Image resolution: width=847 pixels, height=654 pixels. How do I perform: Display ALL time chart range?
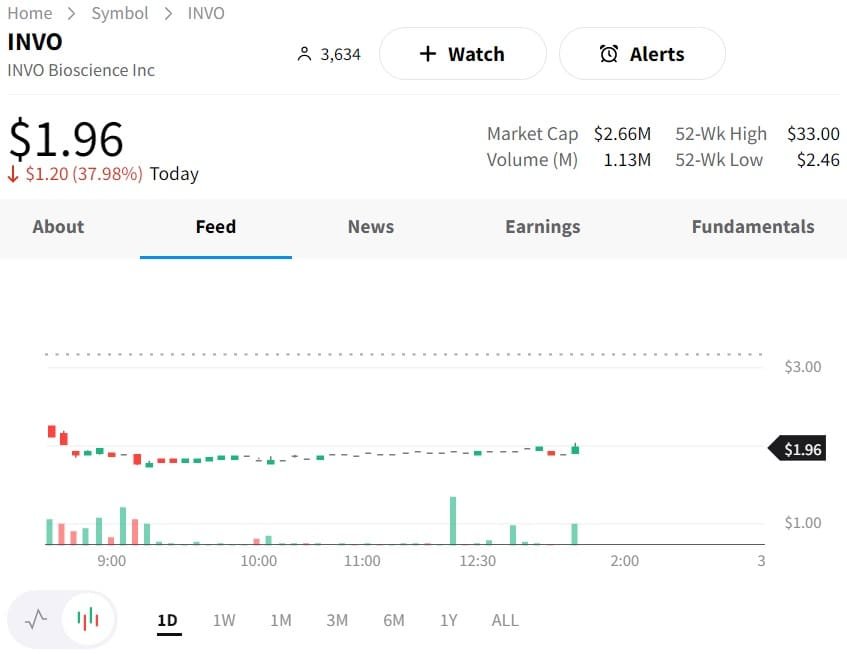(x=505, y=620)
